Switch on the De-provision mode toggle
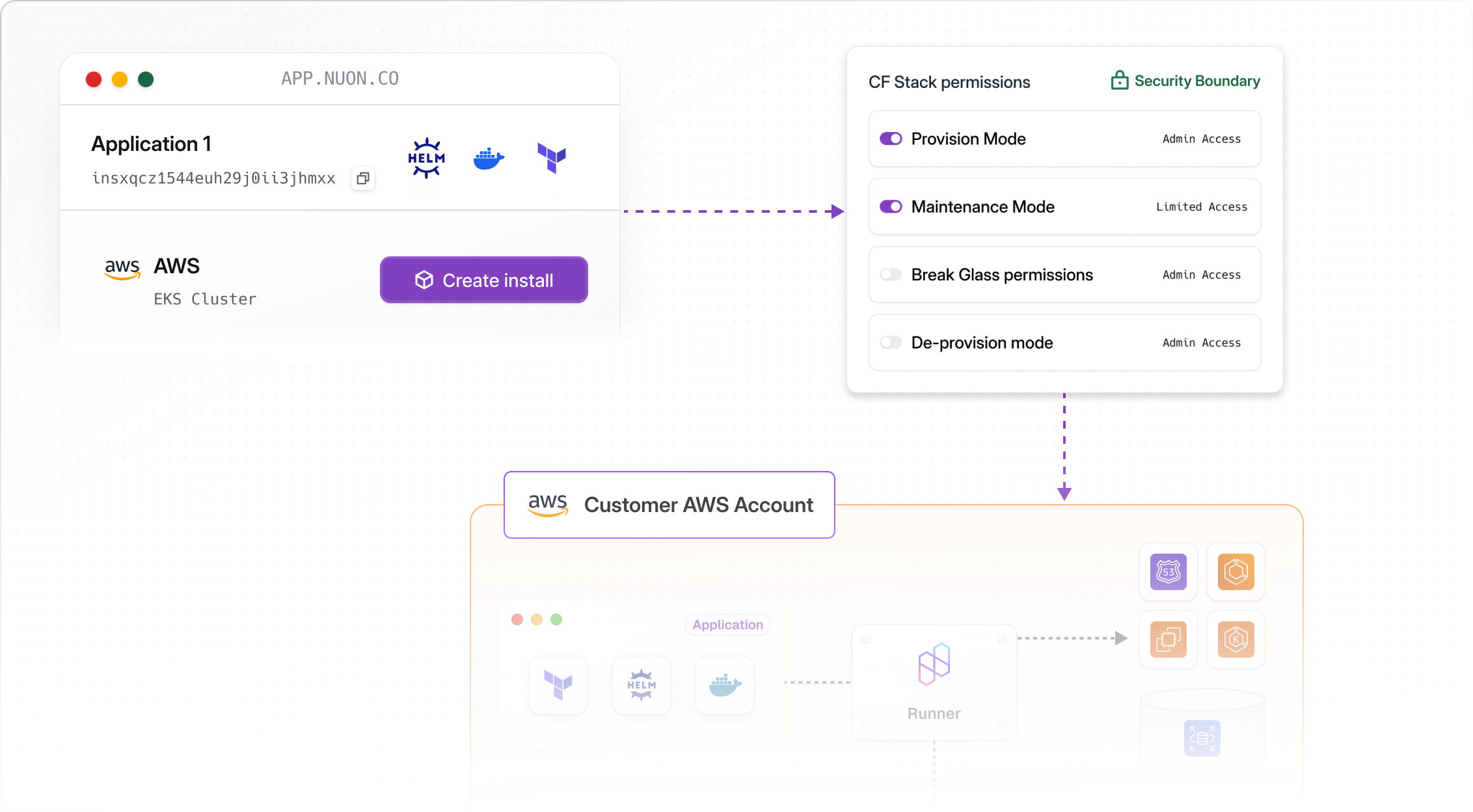Viewport: 1473px width, 812px height. (891, 343)
